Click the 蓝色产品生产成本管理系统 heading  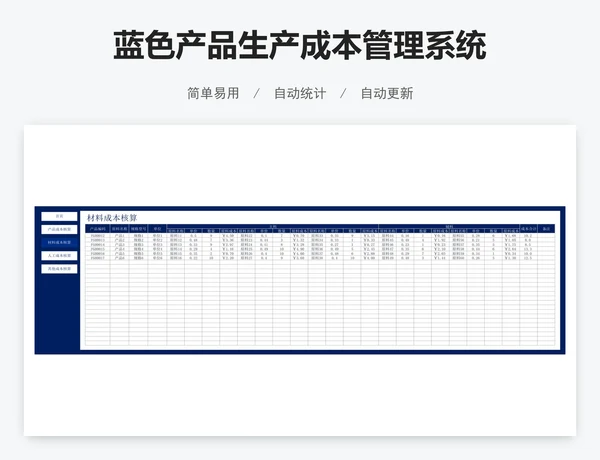click(x=300, y=46)
